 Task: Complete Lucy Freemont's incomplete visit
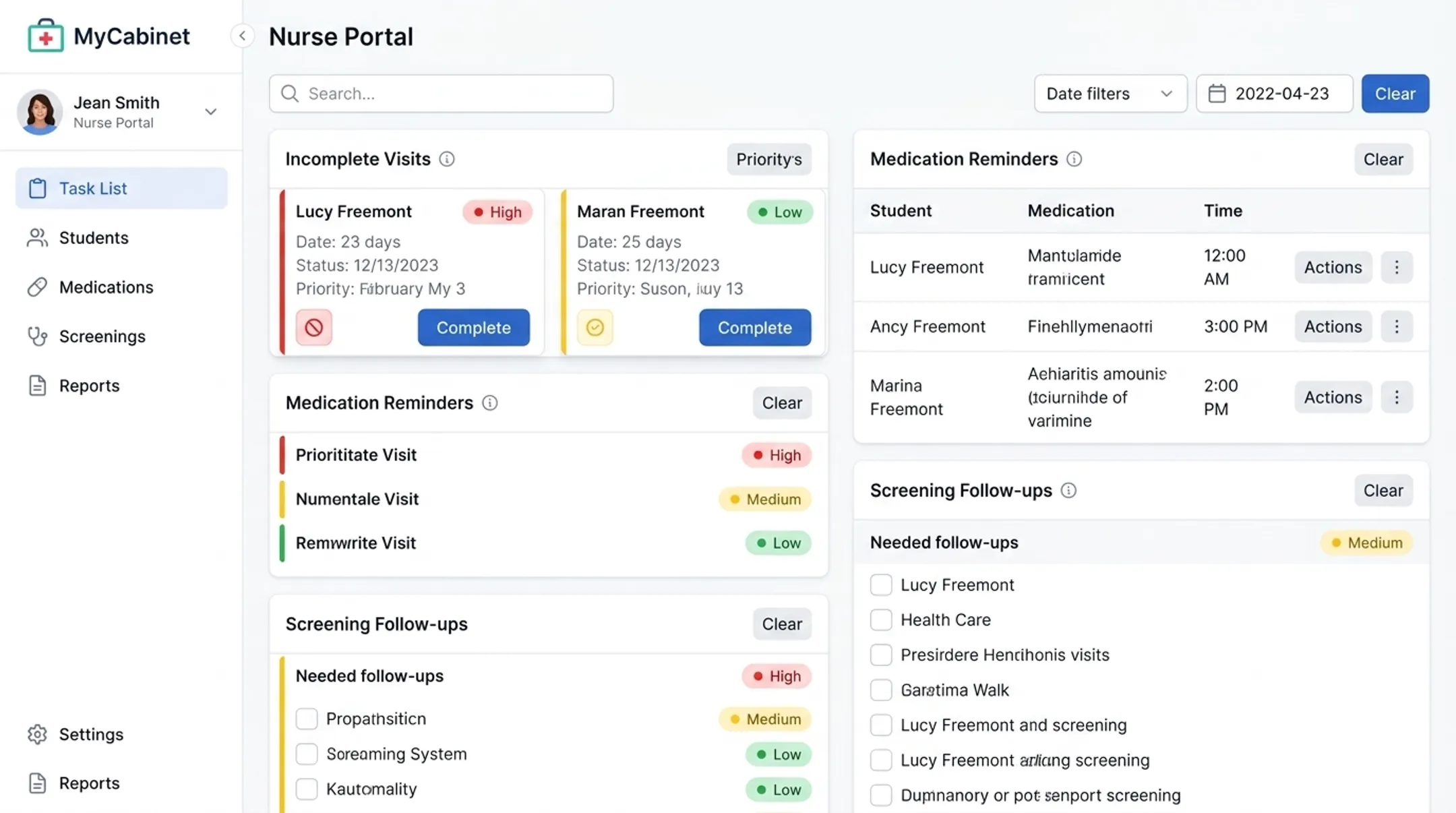pos(473,328)
